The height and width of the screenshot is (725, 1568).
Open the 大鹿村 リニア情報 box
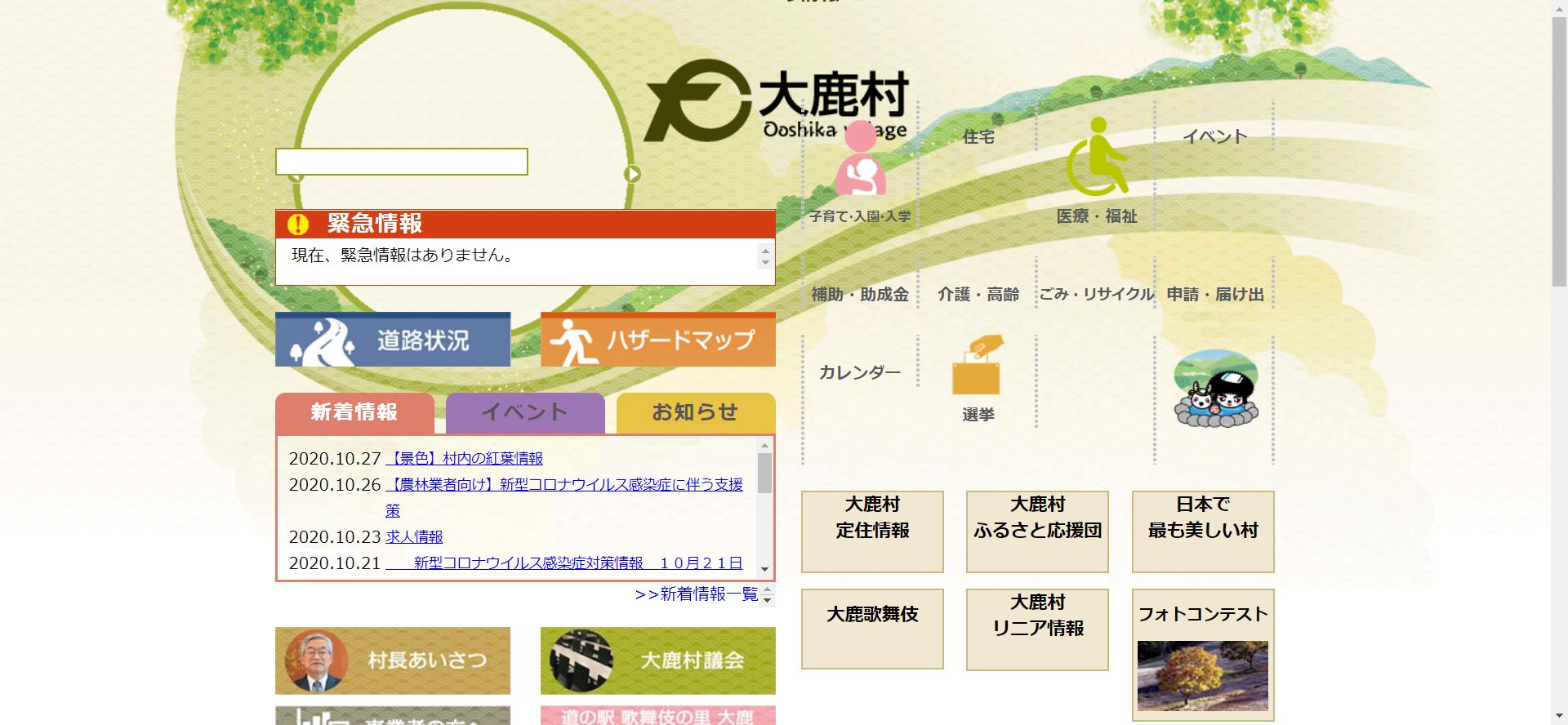1037,629
